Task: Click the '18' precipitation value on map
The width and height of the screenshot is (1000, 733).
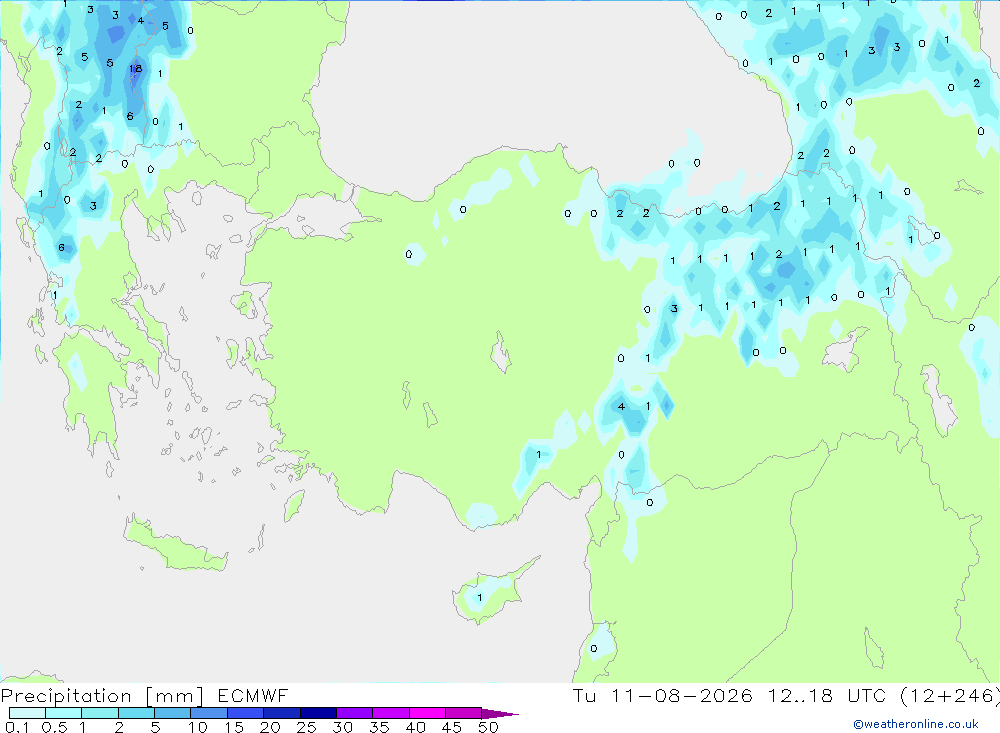Action: point(135,69)
